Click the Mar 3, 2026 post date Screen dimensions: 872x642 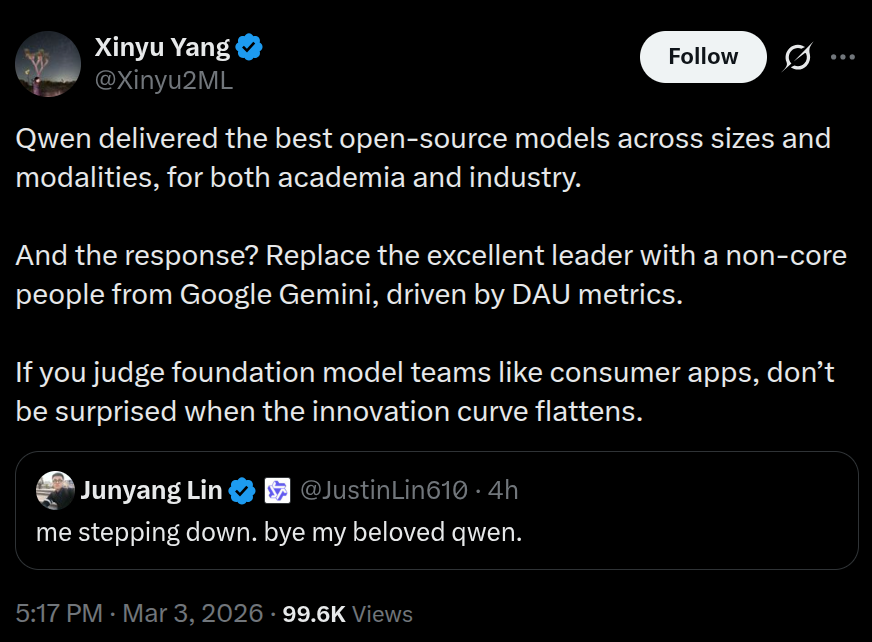(193, 613)
